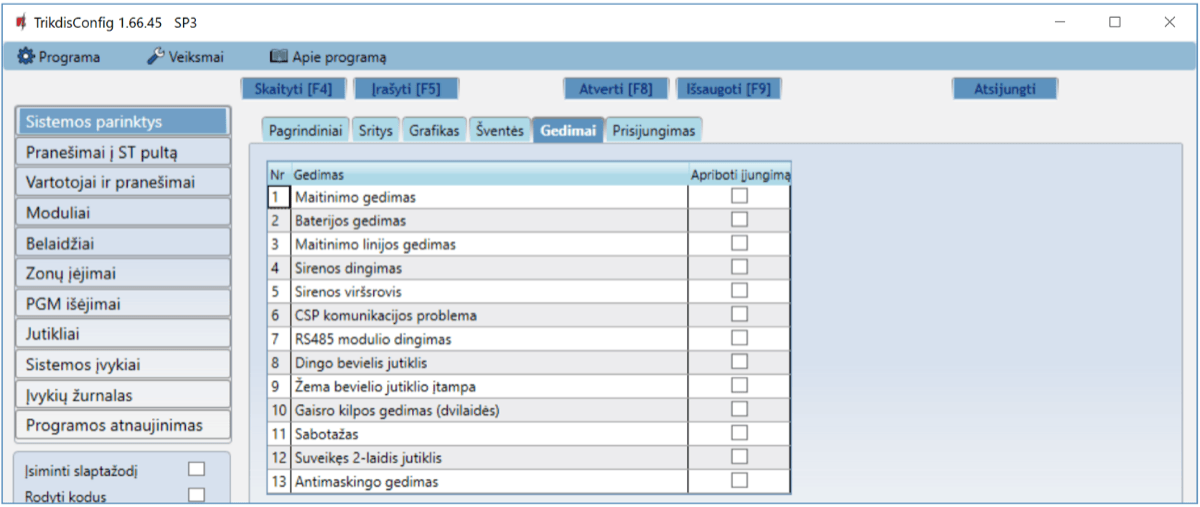
Task: Check the Rodyti kodus checkbox
Action: point(196,494)
